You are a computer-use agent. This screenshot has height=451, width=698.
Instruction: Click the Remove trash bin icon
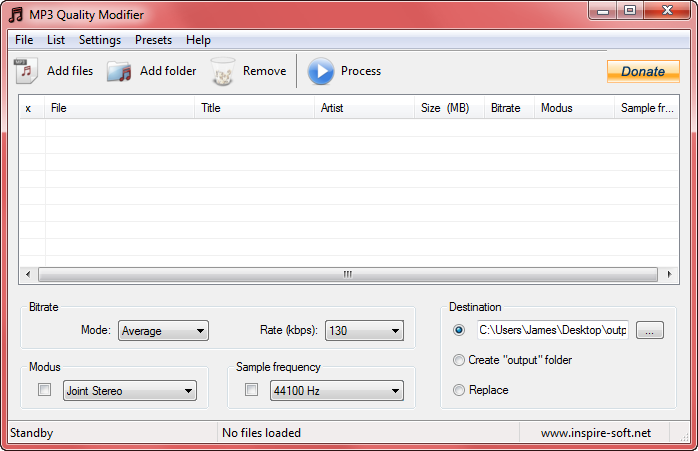(223, 71)
